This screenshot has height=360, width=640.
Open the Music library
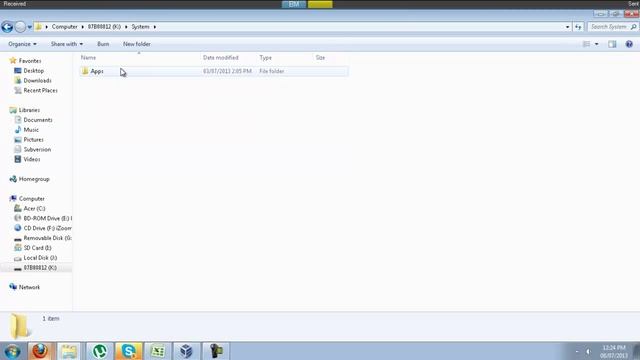point(31,129)
